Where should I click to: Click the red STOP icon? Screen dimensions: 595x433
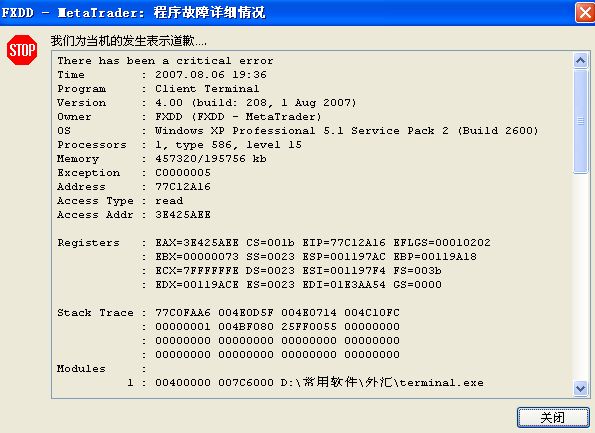coord(22,50)
